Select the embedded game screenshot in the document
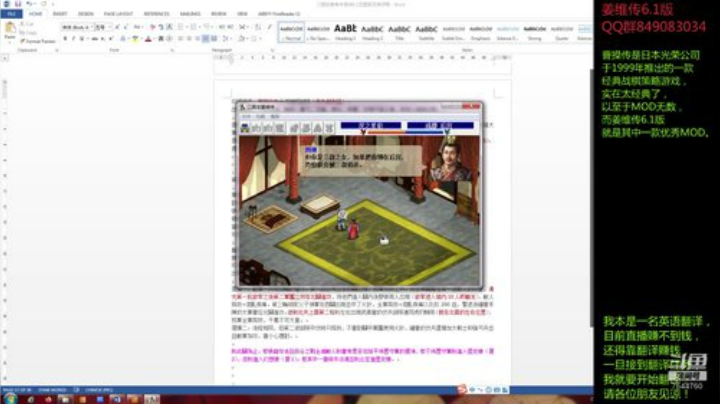Image resolution: width=720 pixels, height=404 pixels. coord(359,196)
